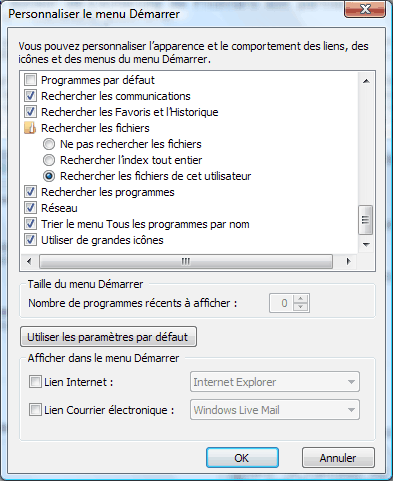Click the recent programs number field
394x481 pixels.
click(x=281, y=303)
